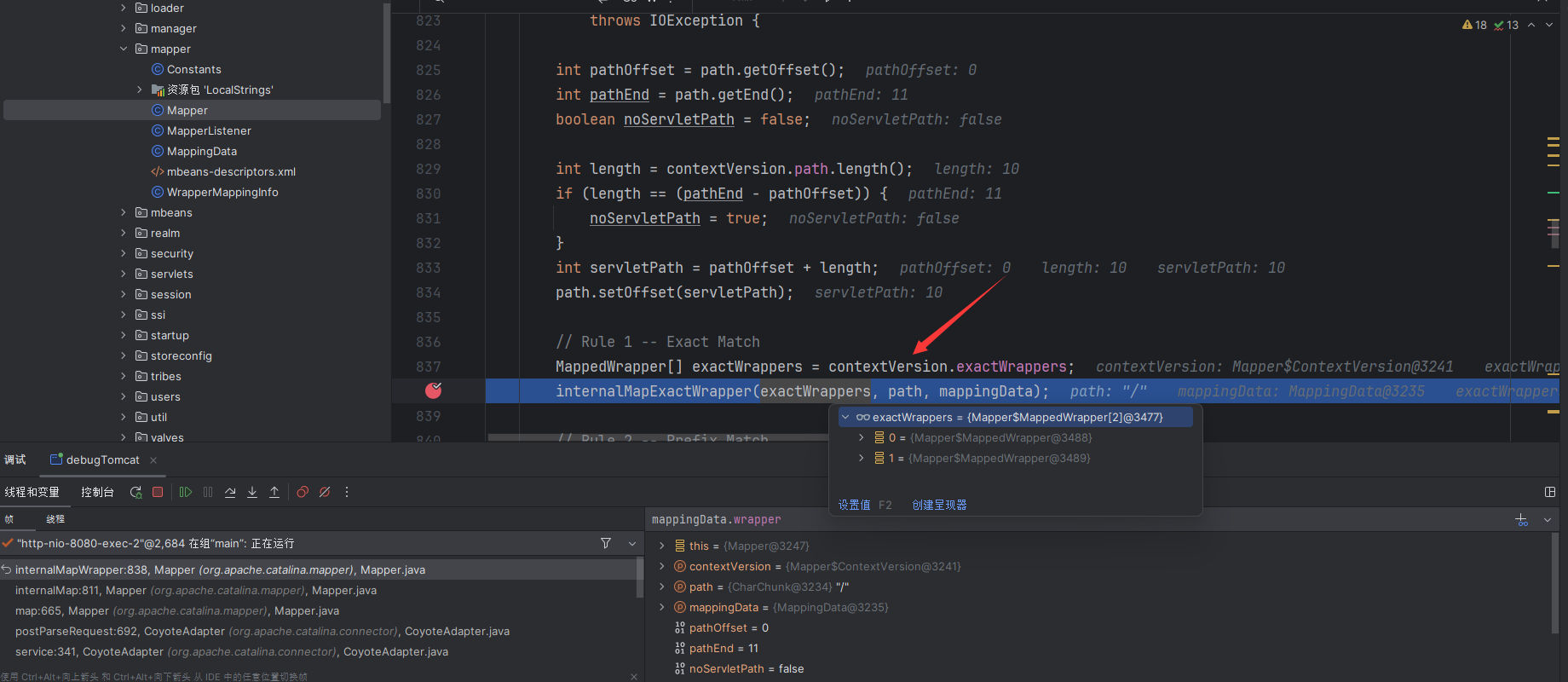Expand the 'this' variable node
Image resolution: width=1568 pixels, height=682 pixels.
point(661,546)
